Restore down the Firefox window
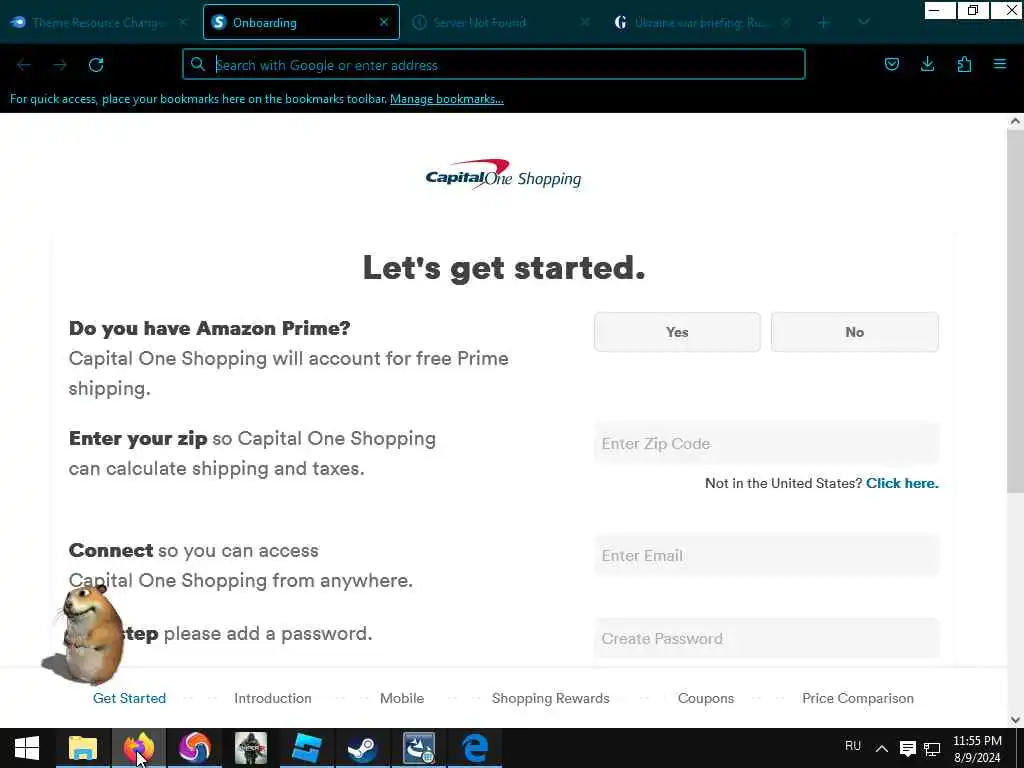The image size is (1024, 768). 972,10
